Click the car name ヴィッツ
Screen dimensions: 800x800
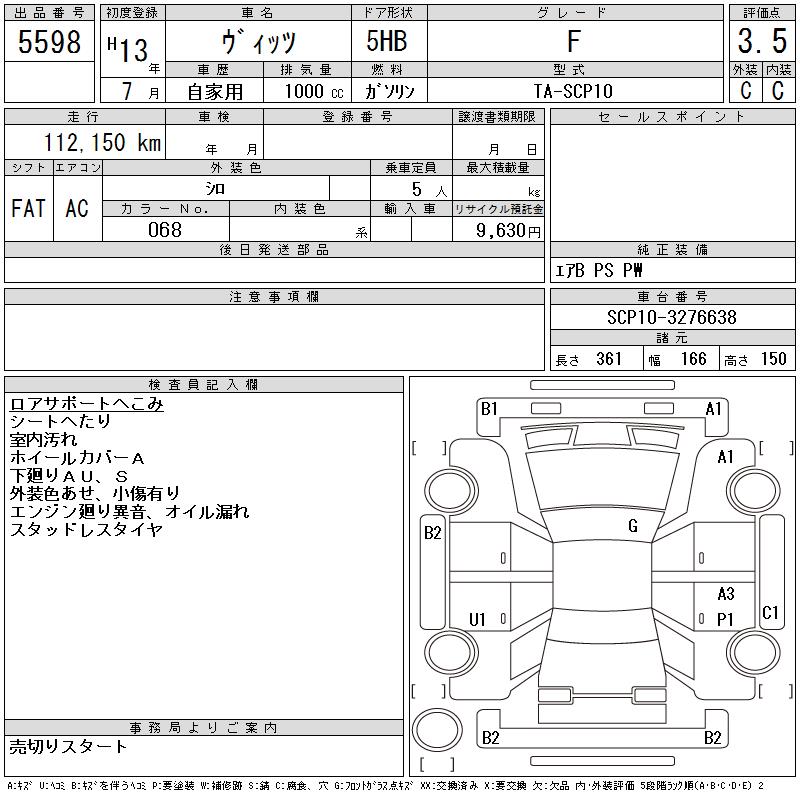click(x=258, y=42)
